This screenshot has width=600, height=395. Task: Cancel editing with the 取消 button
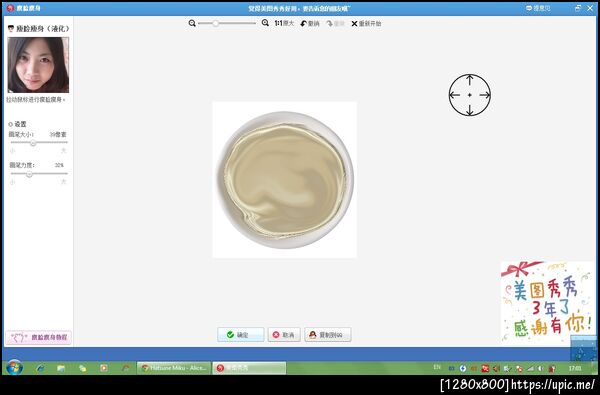click(284, 335)
